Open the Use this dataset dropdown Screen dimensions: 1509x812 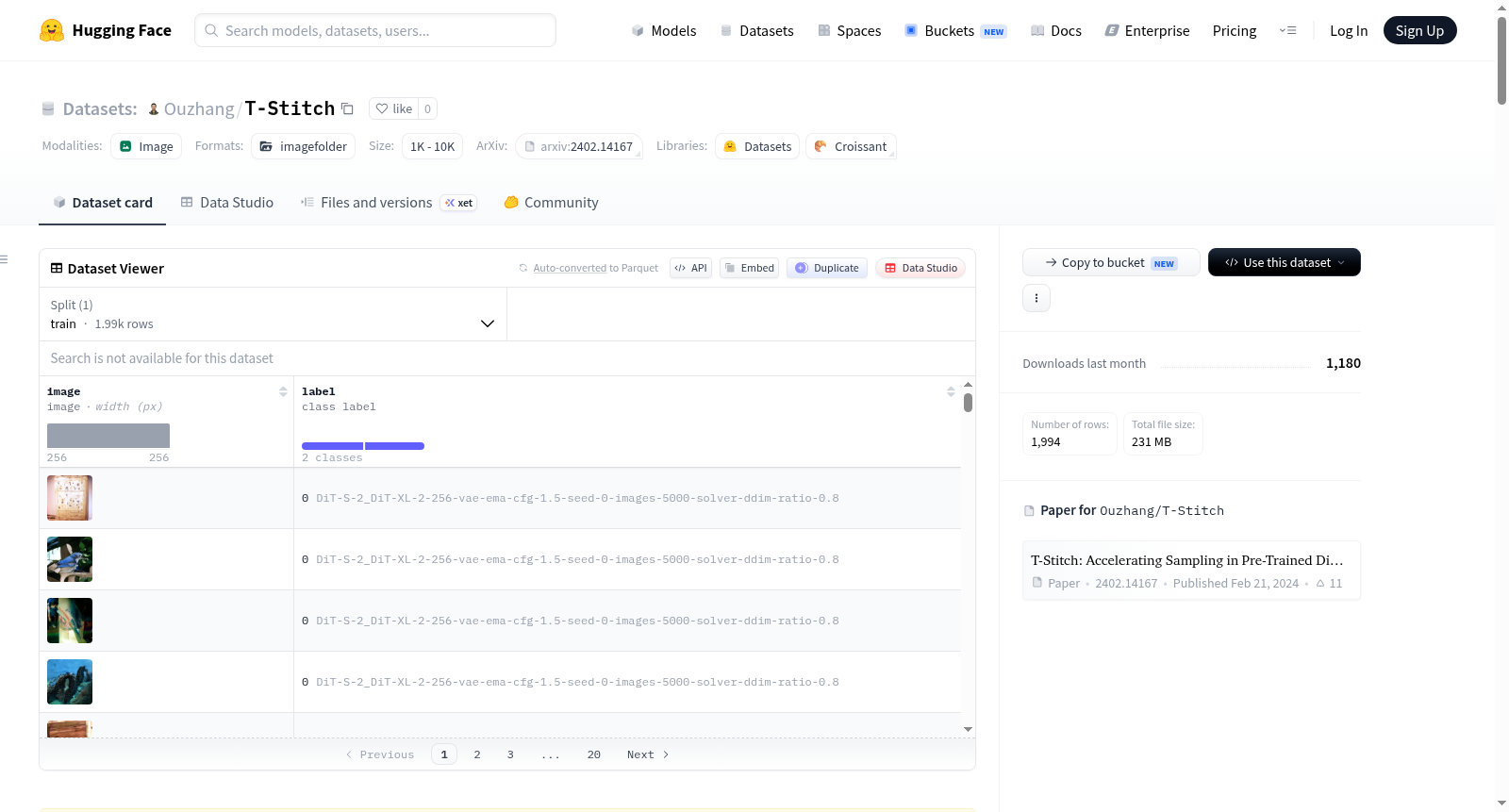(1285, 262)
